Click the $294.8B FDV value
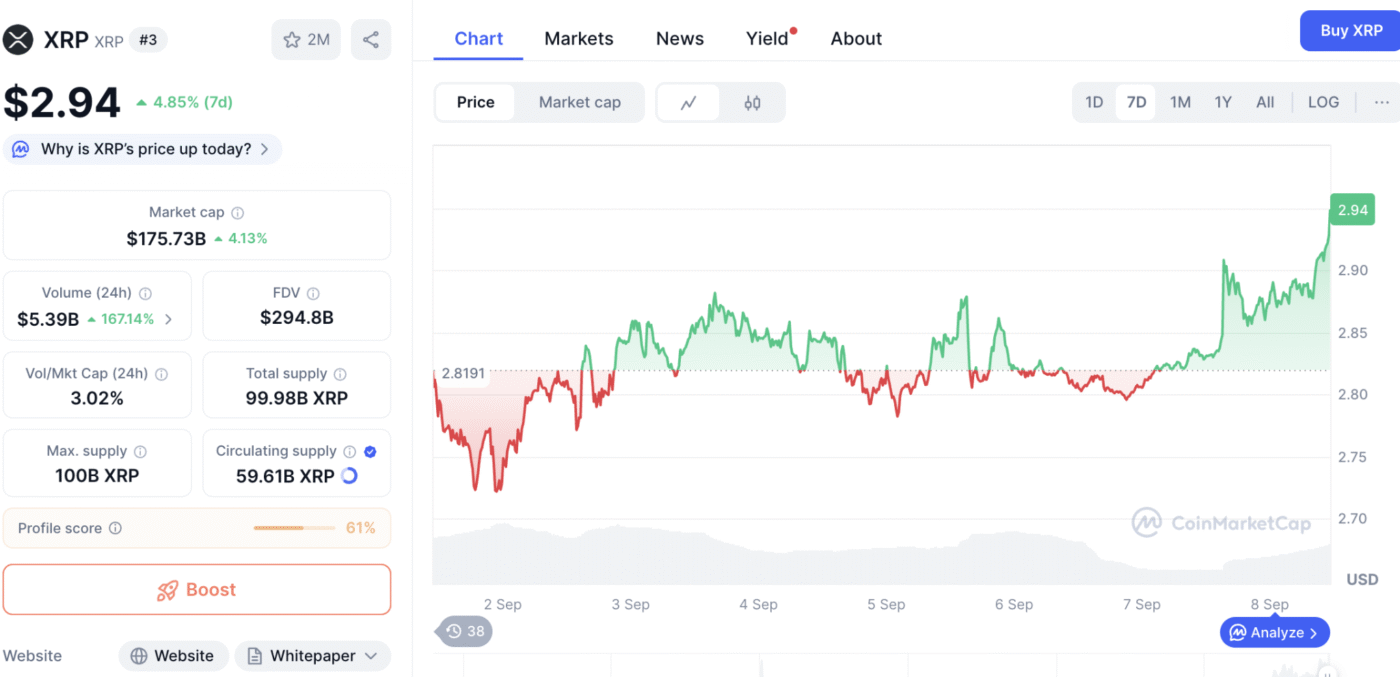 pyautogui.click(x=297, y=318)
